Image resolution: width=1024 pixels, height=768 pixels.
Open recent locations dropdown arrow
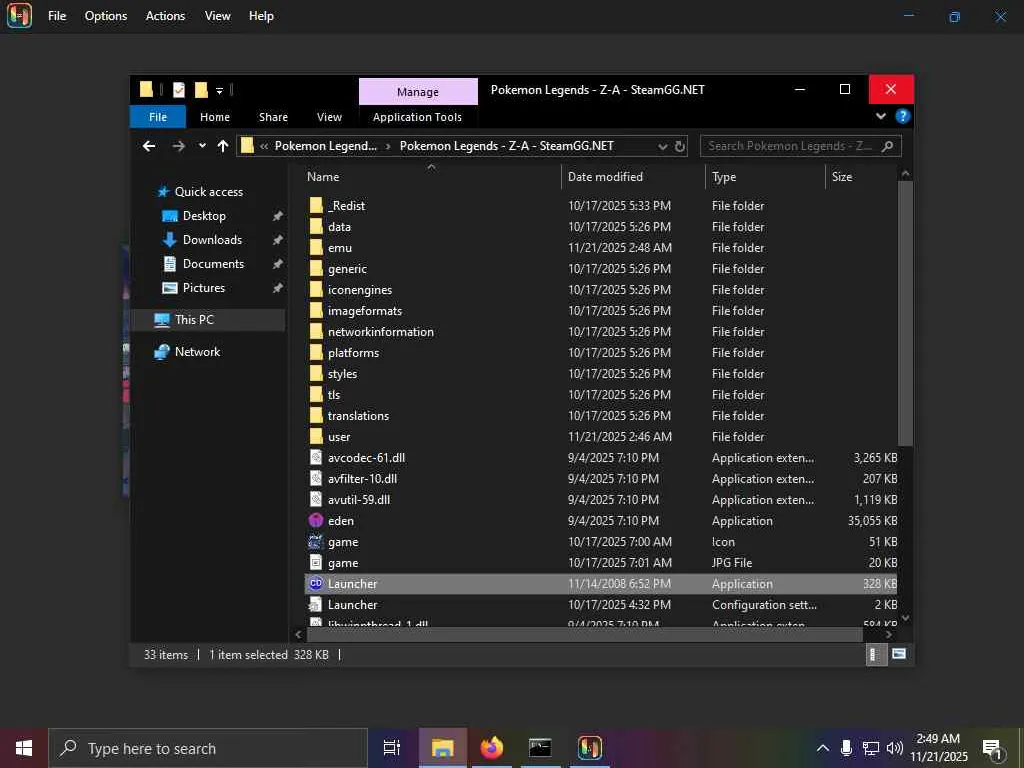click(202, 146)
